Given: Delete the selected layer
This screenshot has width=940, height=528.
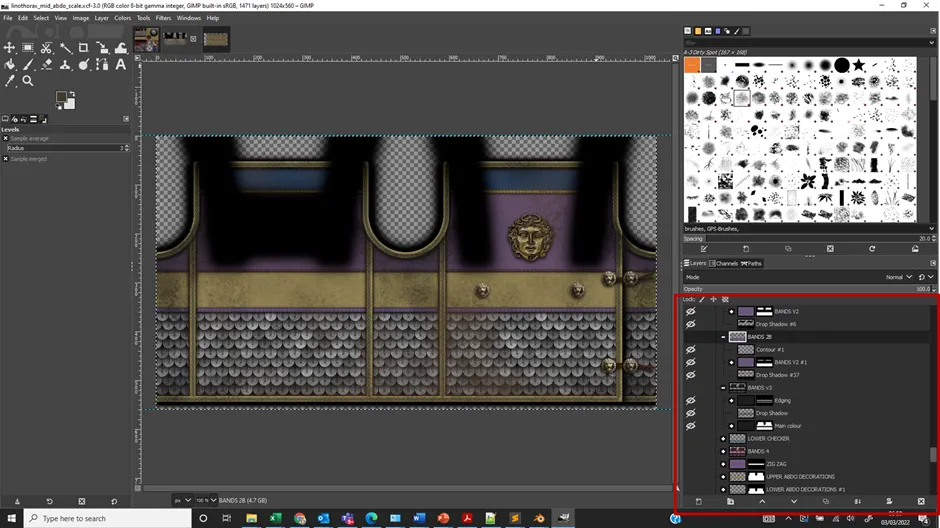Looking at the screenshot, I should pyautogui.click(x=921, y=502).
